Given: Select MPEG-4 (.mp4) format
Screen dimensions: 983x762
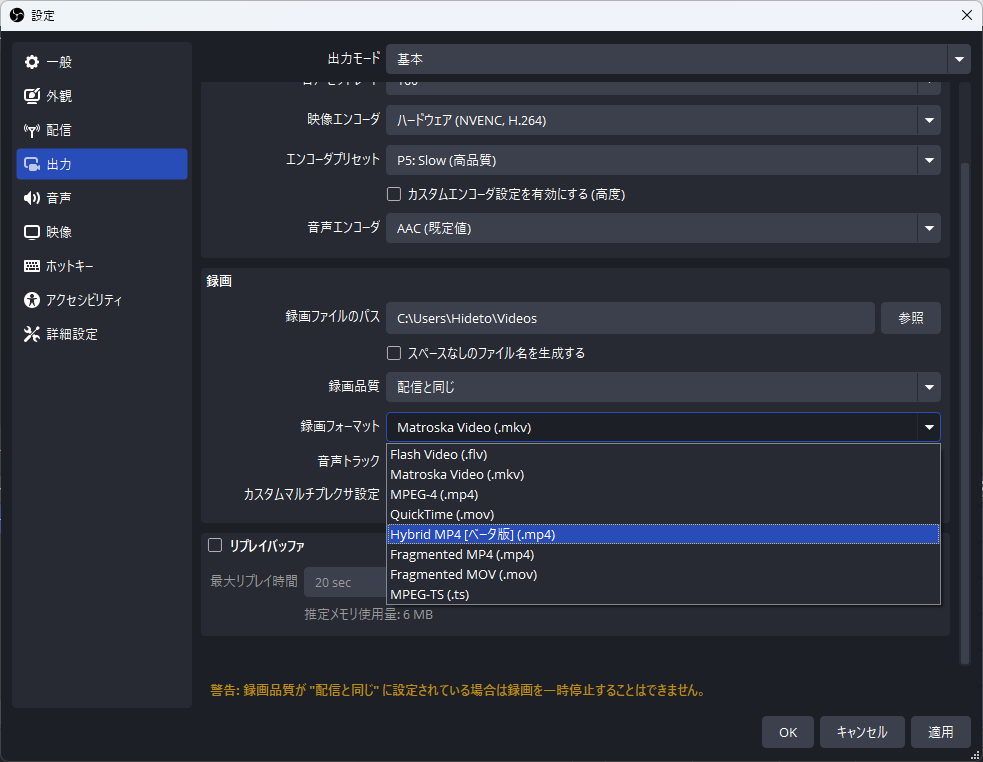Looking at the screenshot, I should coord(663,495).
